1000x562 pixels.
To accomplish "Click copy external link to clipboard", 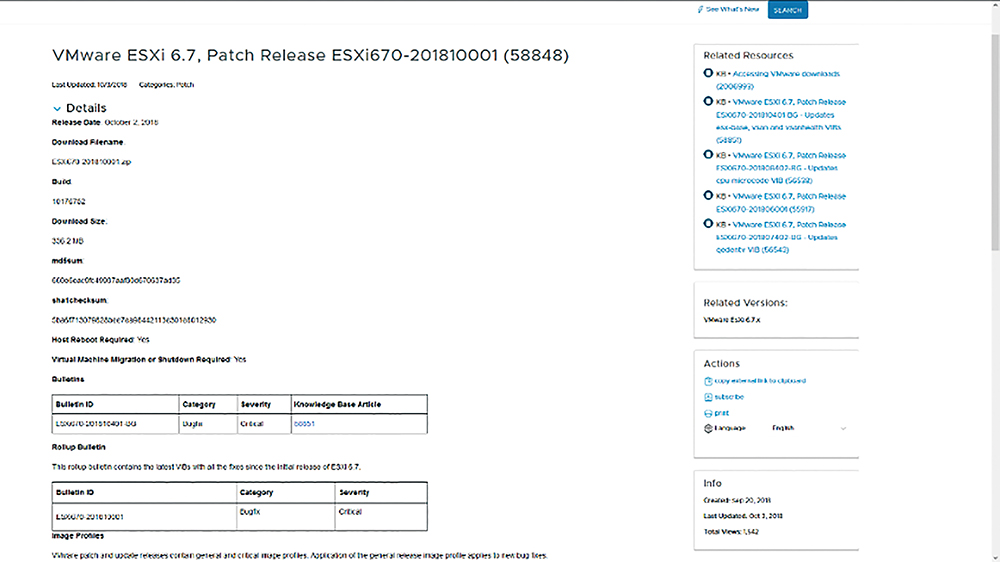I will [760, 381].
